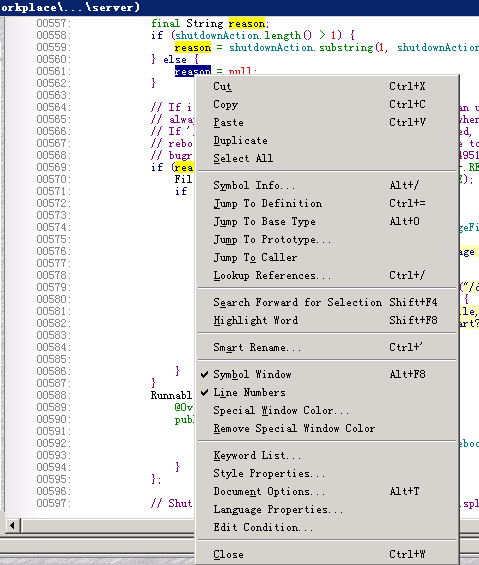Click the horizontal scrollbar left arrow

12,526
